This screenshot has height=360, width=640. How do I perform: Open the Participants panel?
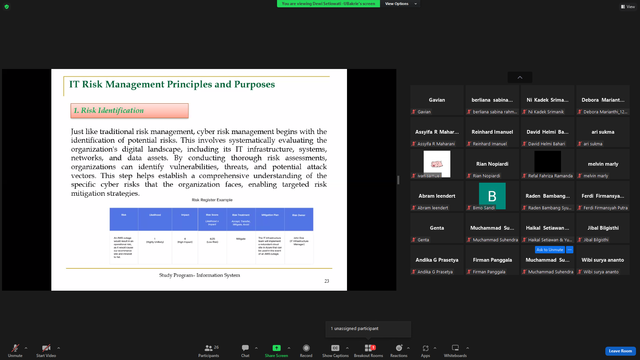pos(209,350)
